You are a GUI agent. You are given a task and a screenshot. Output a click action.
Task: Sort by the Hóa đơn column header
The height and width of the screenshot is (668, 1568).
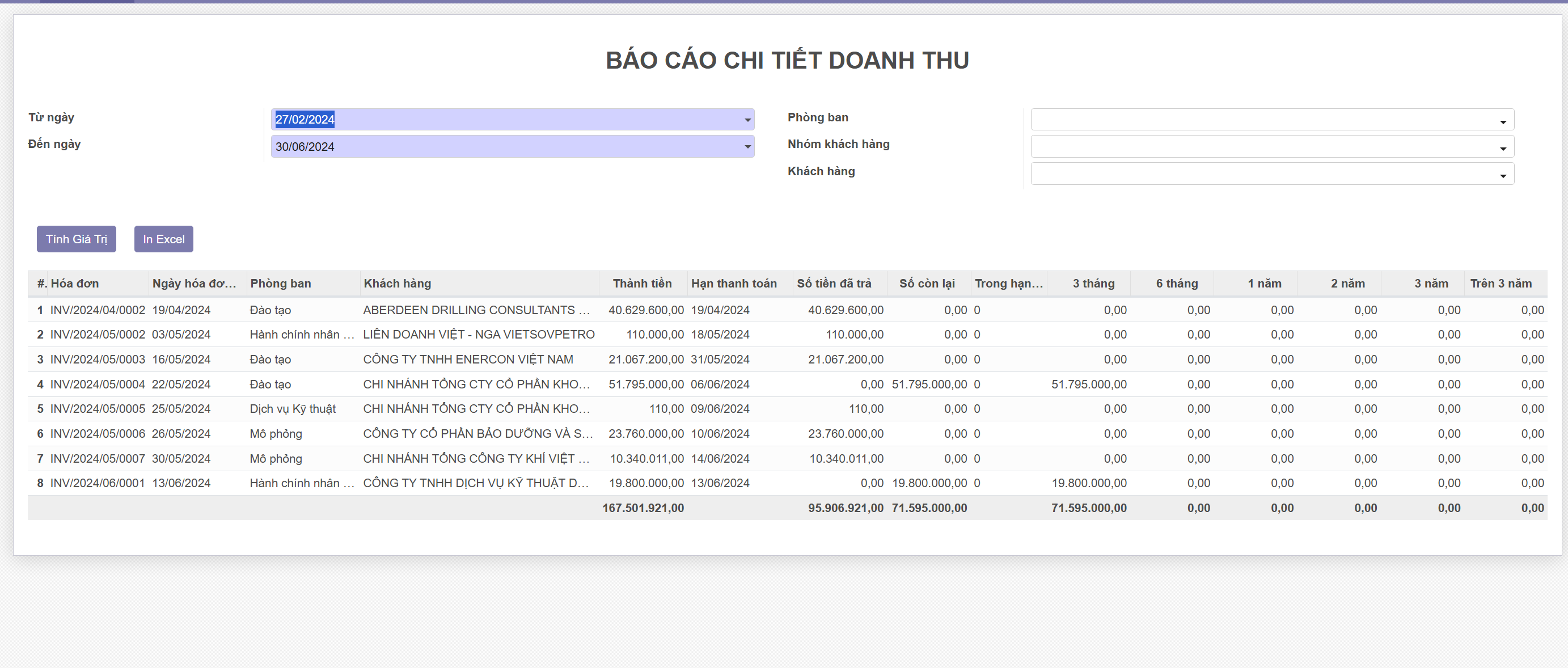75,283
